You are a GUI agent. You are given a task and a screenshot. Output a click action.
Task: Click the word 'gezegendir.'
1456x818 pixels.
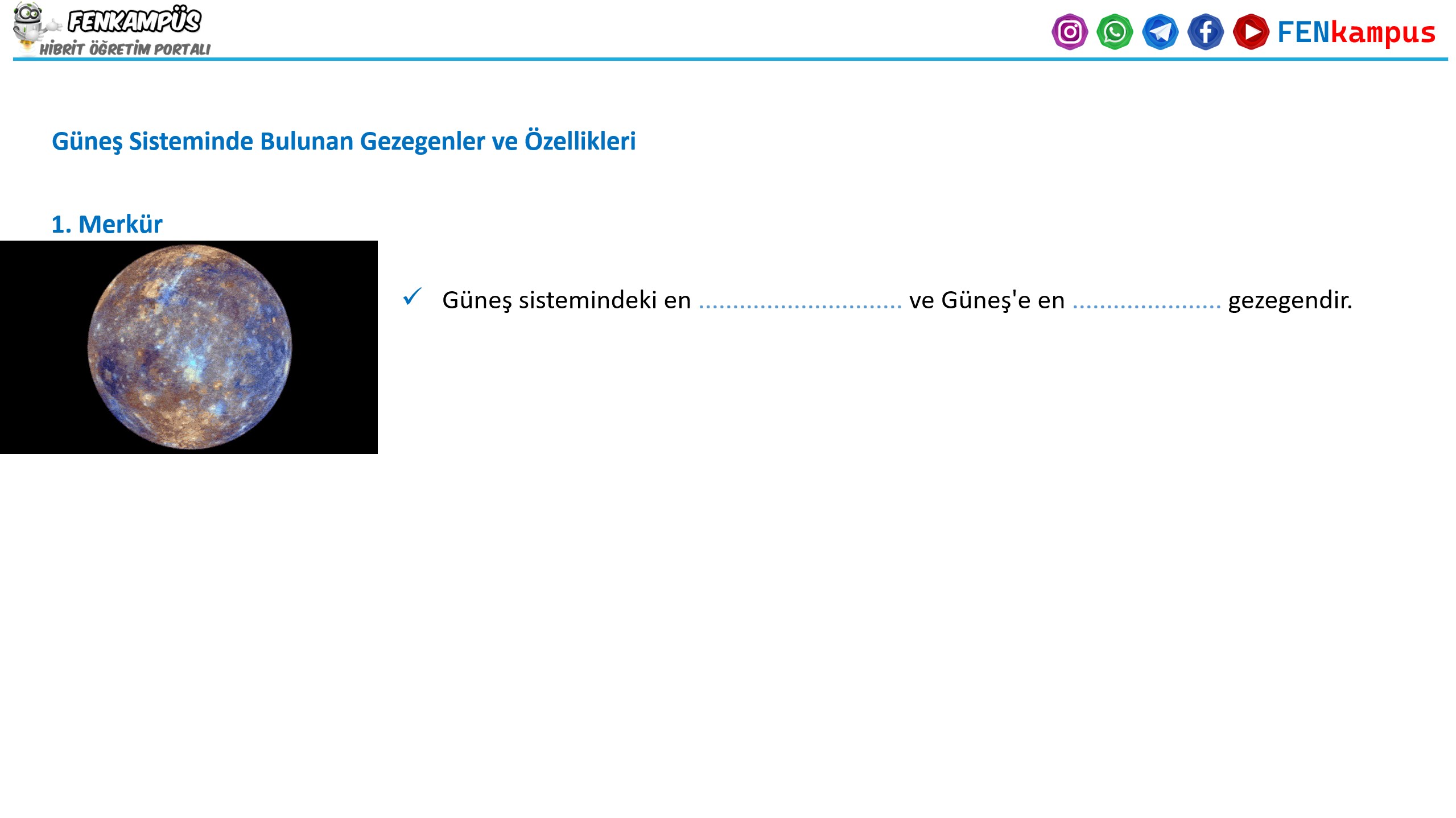point(1289,300)
